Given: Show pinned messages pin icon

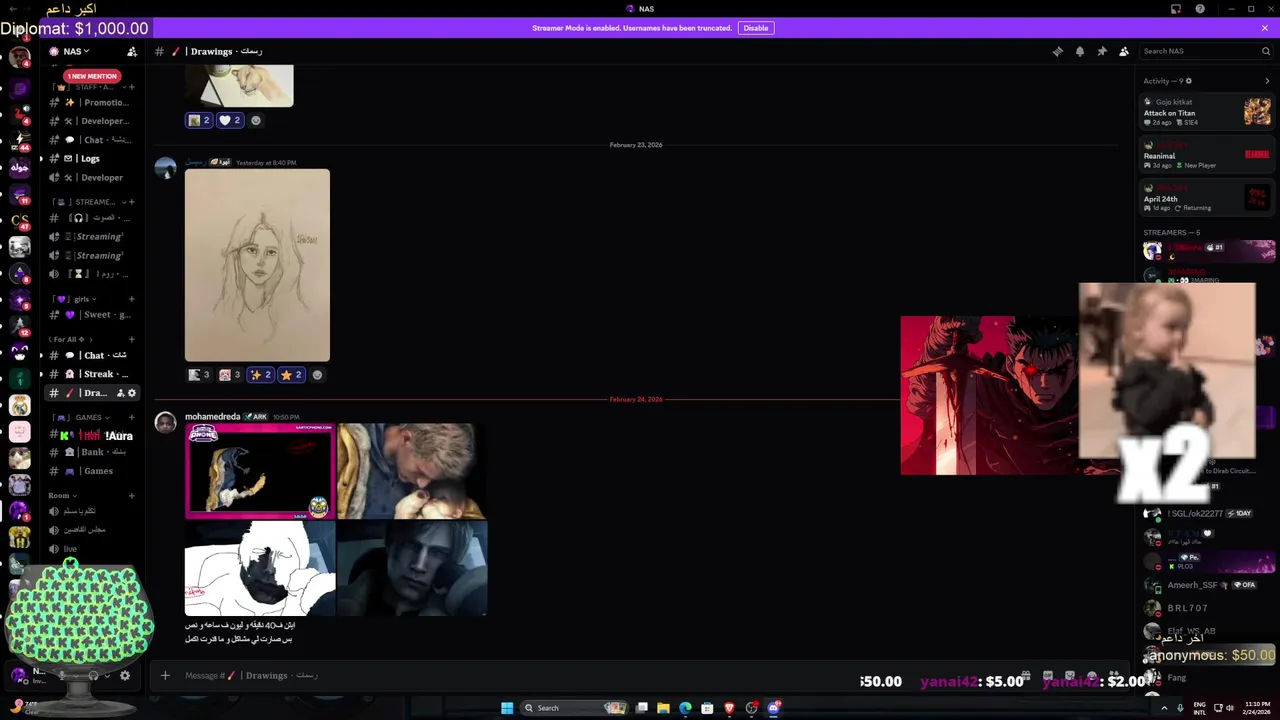Looking at the screenshot, I should pyautogui.click(x=1102, y=51).
